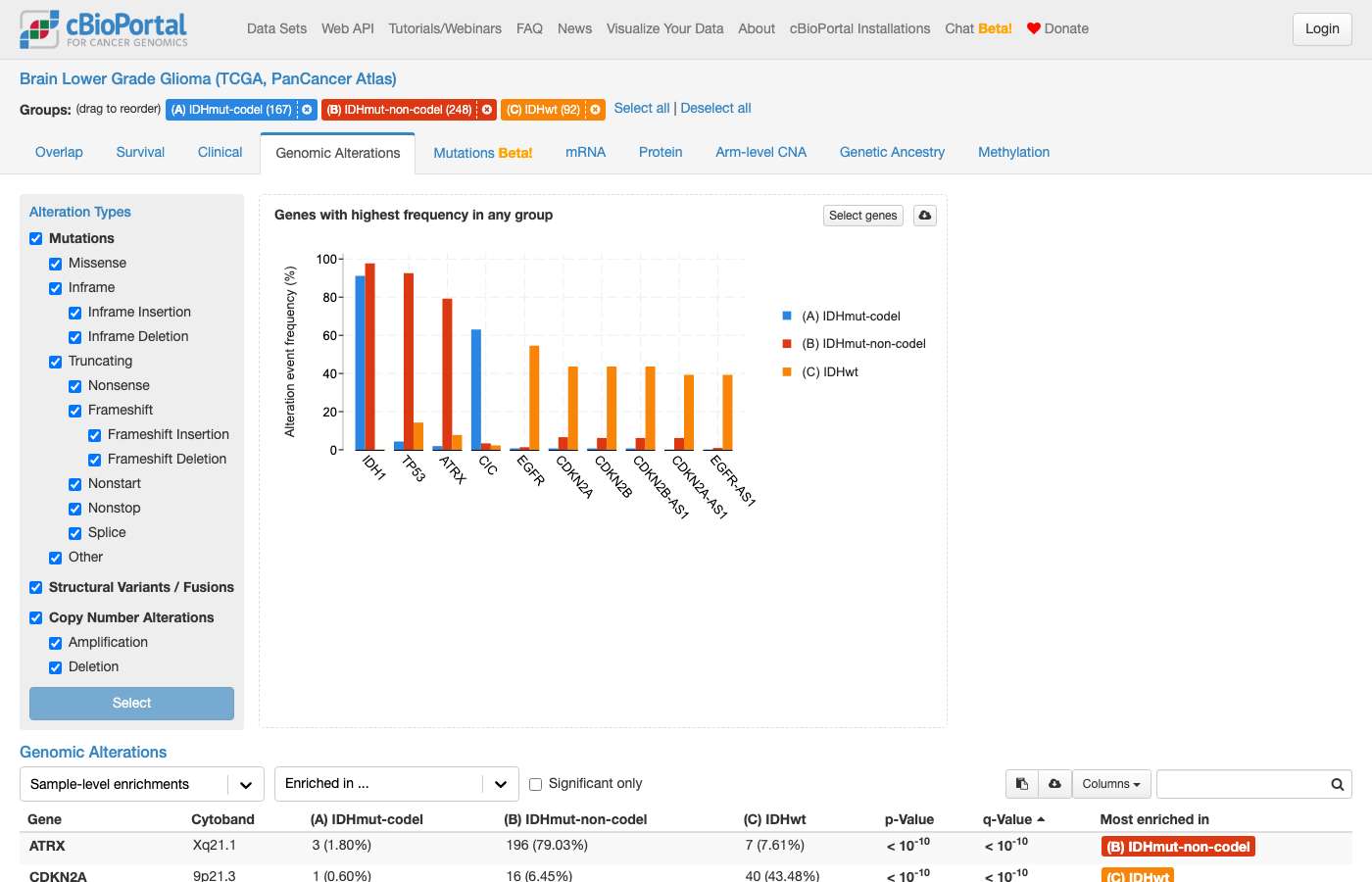This screenshot has height=882, width=1372.
Task: Sort table by the p-Value header
Action: point(909,819)
